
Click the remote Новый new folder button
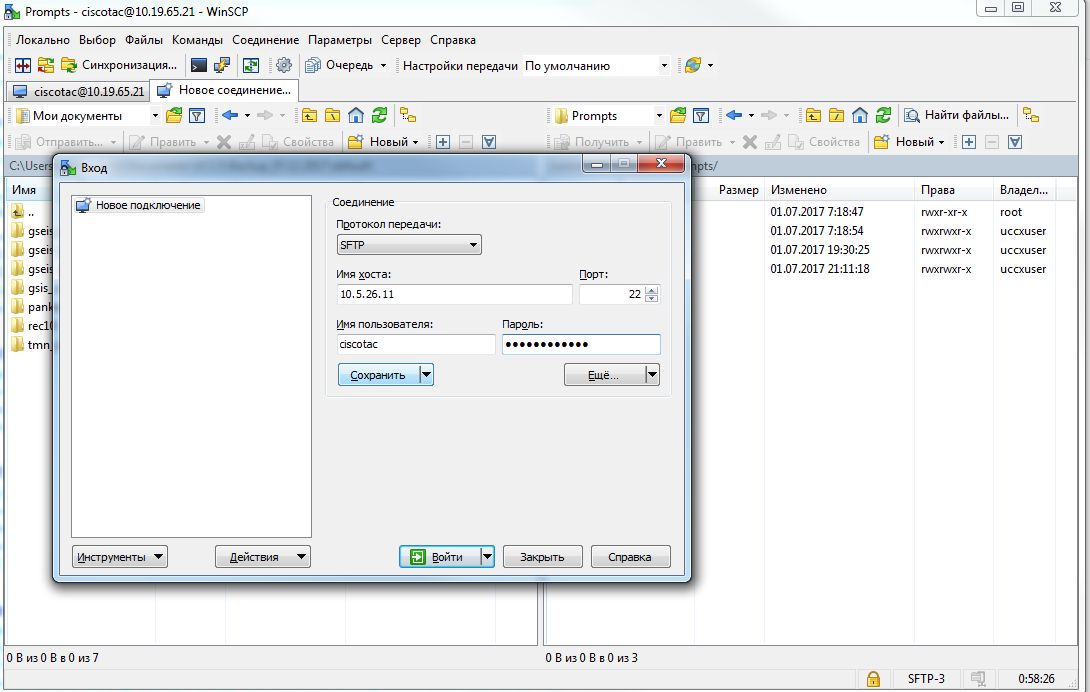pos(909,142)
